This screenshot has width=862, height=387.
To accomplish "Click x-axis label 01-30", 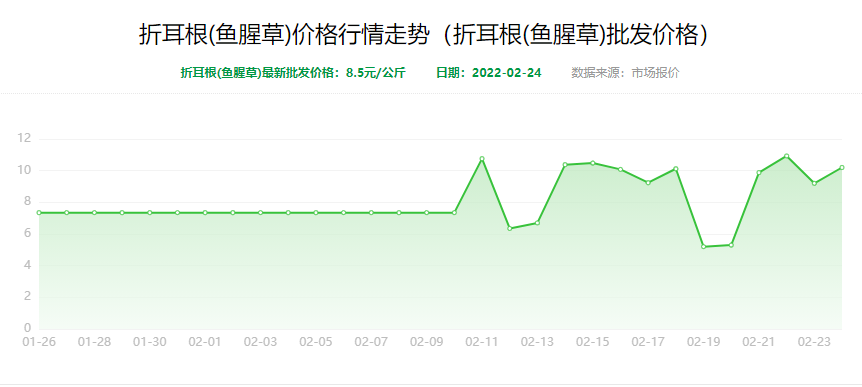I will (x=150, y=342).
